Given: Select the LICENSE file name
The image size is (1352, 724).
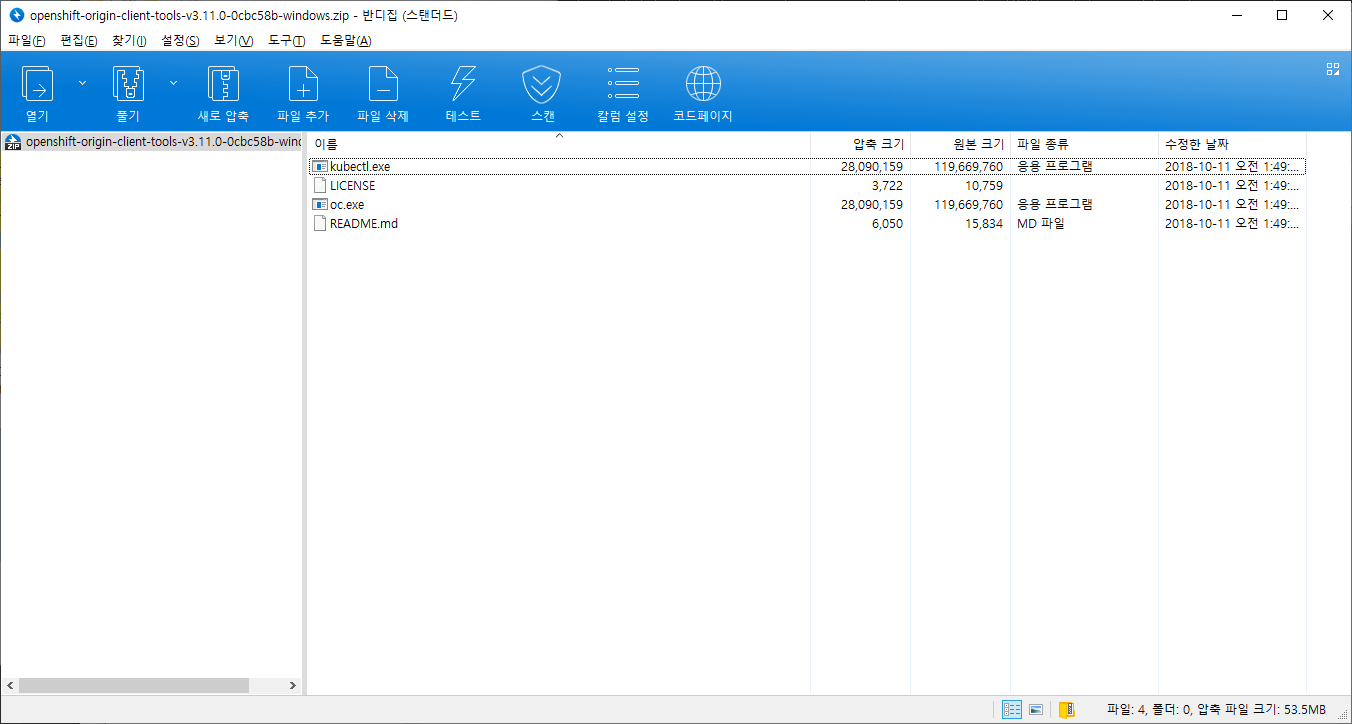Looking at the screenshot, I should click(353, 186).
